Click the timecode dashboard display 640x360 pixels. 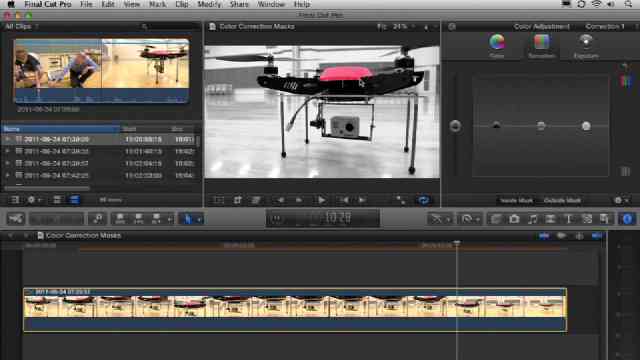pos(322,218)
